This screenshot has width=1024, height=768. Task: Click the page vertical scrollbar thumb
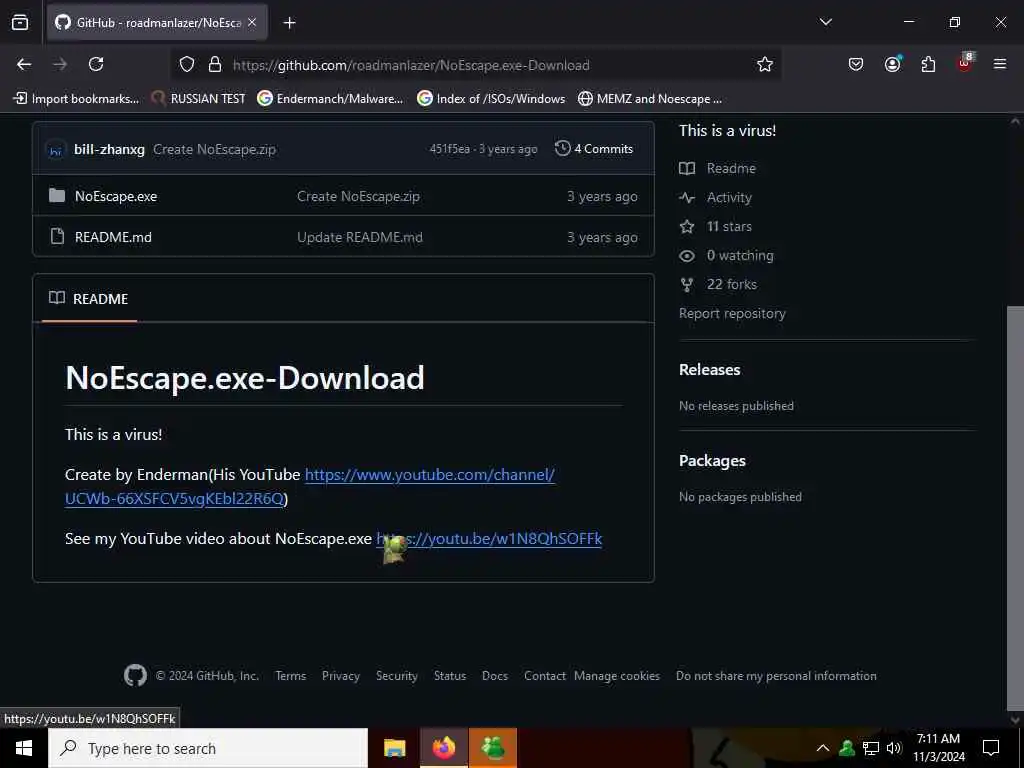[1015, 509]
